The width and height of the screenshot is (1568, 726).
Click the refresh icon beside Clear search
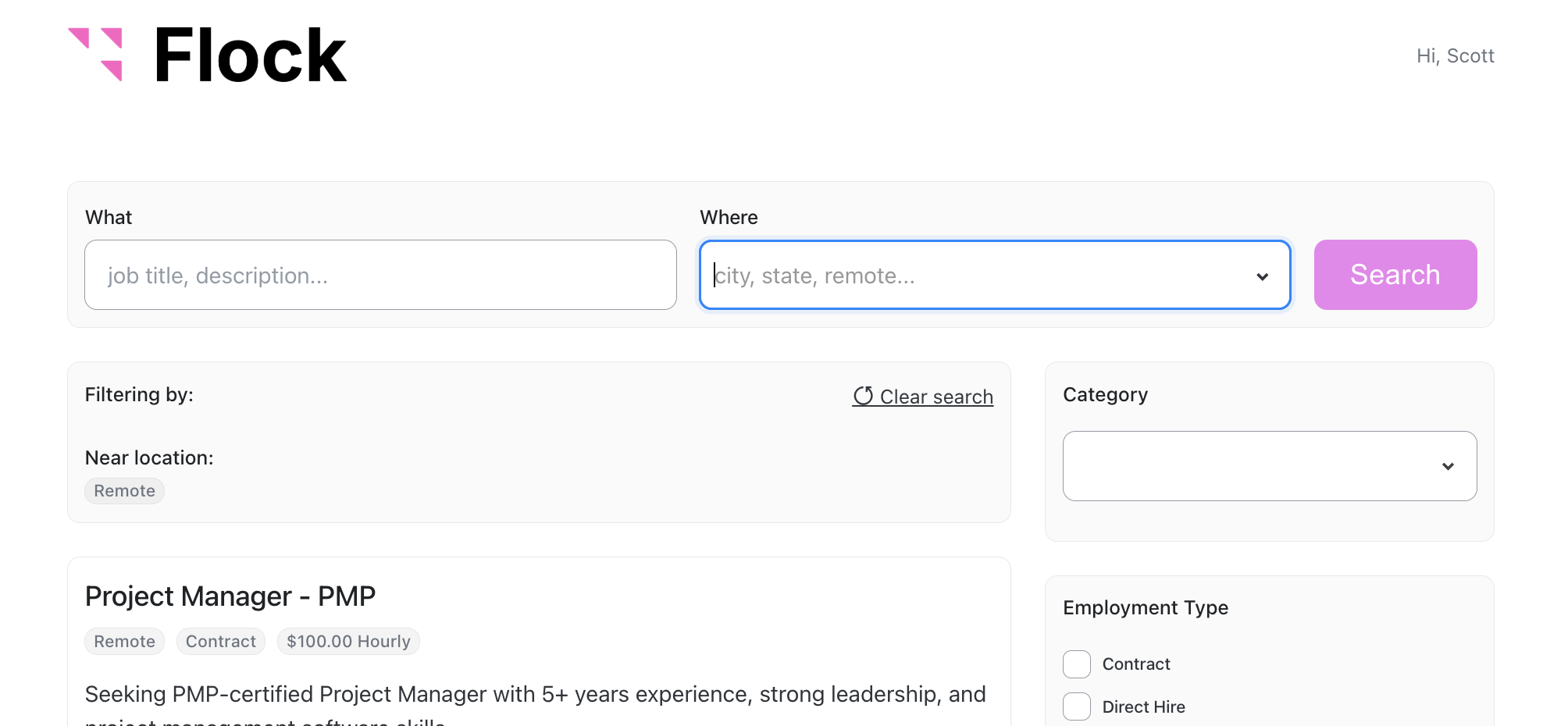(x=863, y=397)
